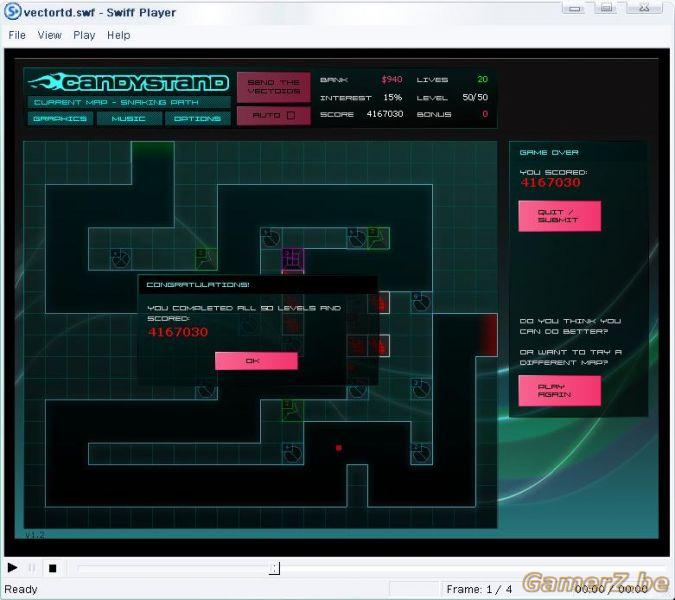675x600 pixels.
Task: Open the Help menu
Action: point(118,35)
